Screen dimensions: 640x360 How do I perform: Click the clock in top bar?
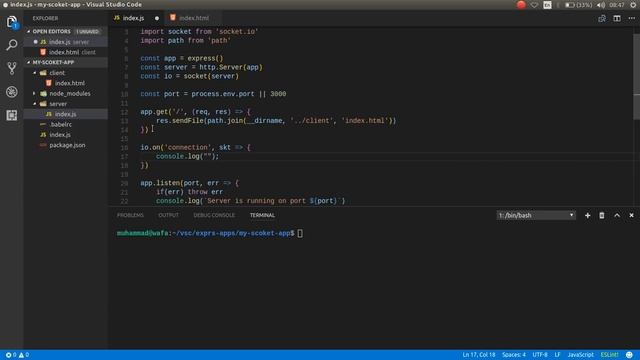coord(617,5)
